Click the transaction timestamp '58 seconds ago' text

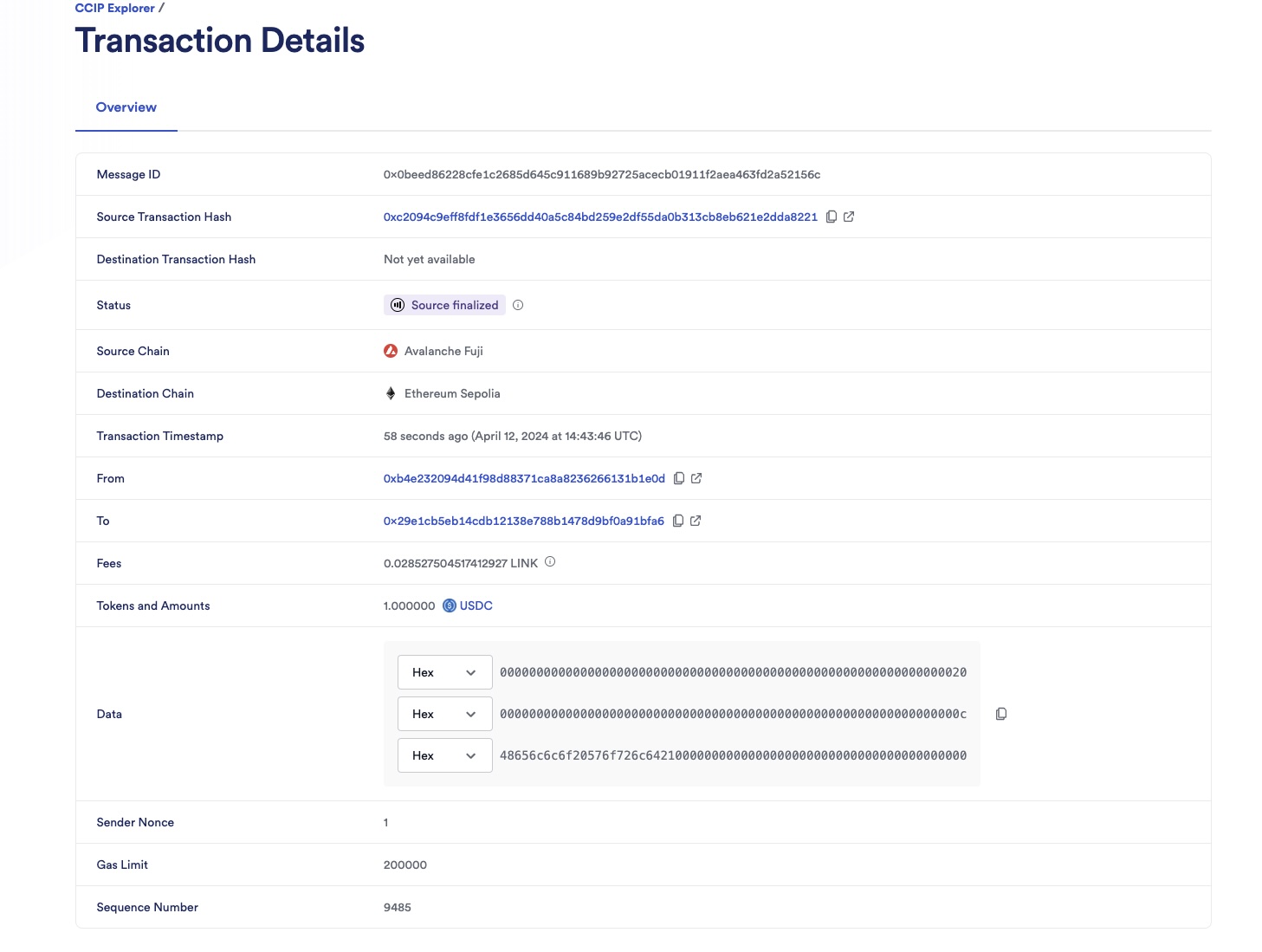[513, 436]
